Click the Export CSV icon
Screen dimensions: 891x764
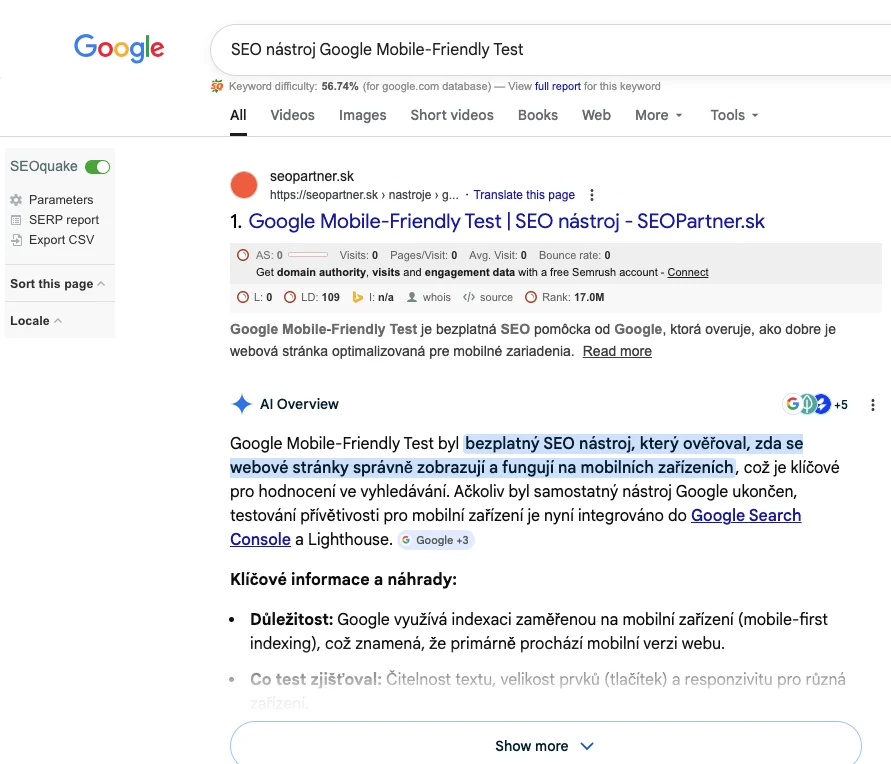[16, 240]
